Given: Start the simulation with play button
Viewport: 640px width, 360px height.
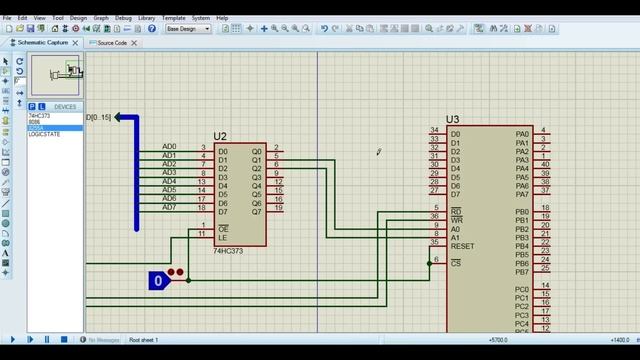Looking at the screenshot, I should point(13,339).
